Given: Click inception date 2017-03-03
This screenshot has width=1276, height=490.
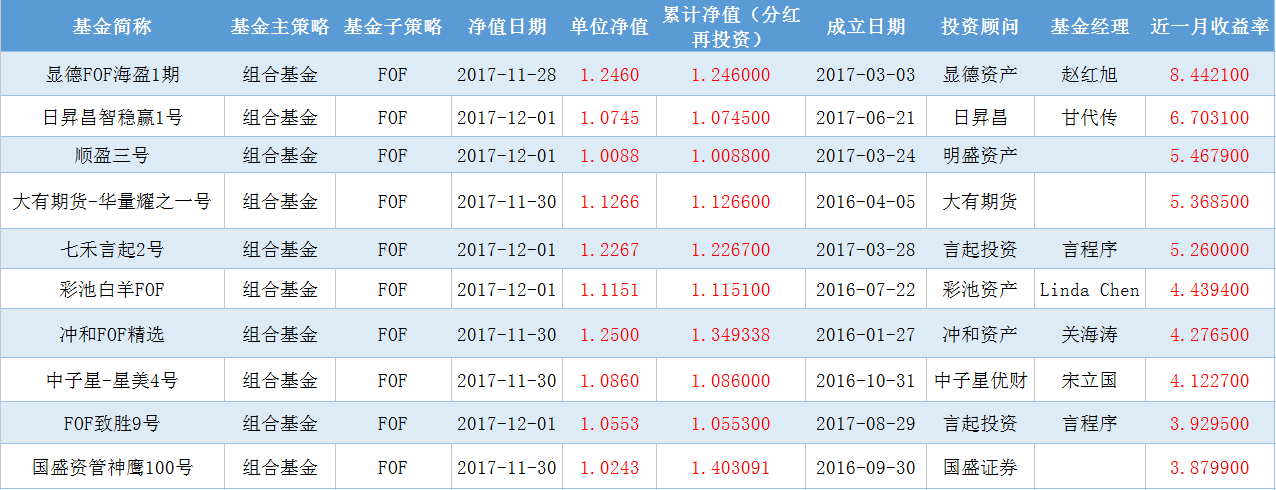Looking at the screenshot, I should click(866, 75).
